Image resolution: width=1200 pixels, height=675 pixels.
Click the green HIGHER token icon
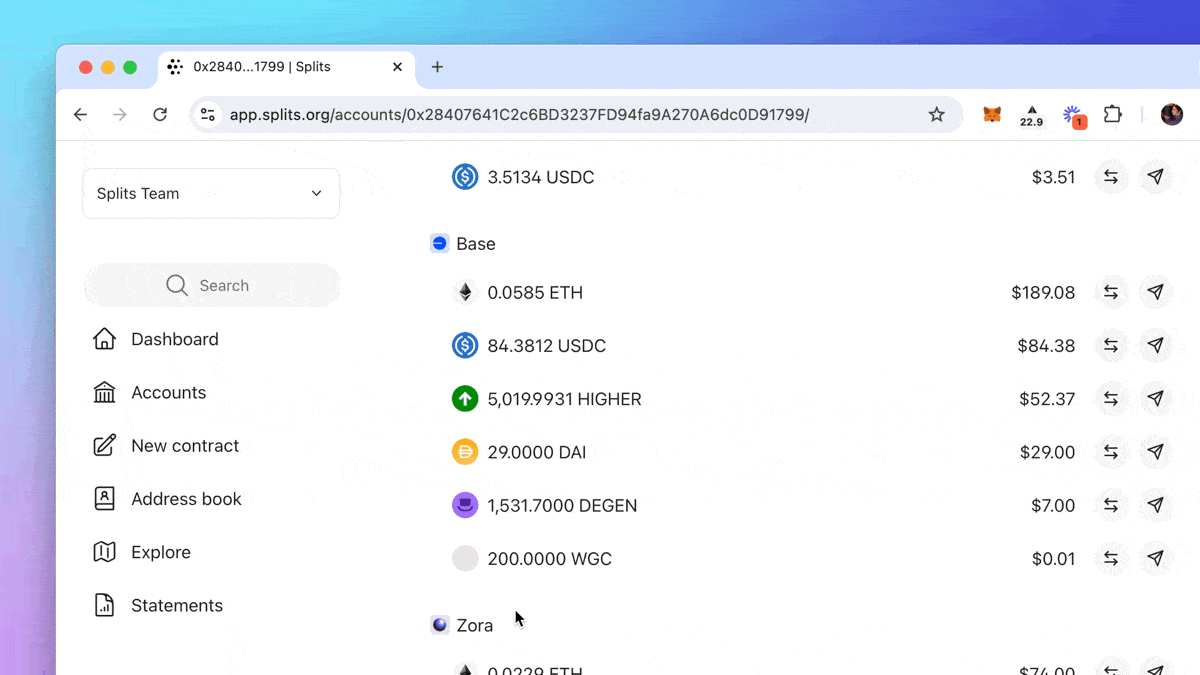click(465, 398)
